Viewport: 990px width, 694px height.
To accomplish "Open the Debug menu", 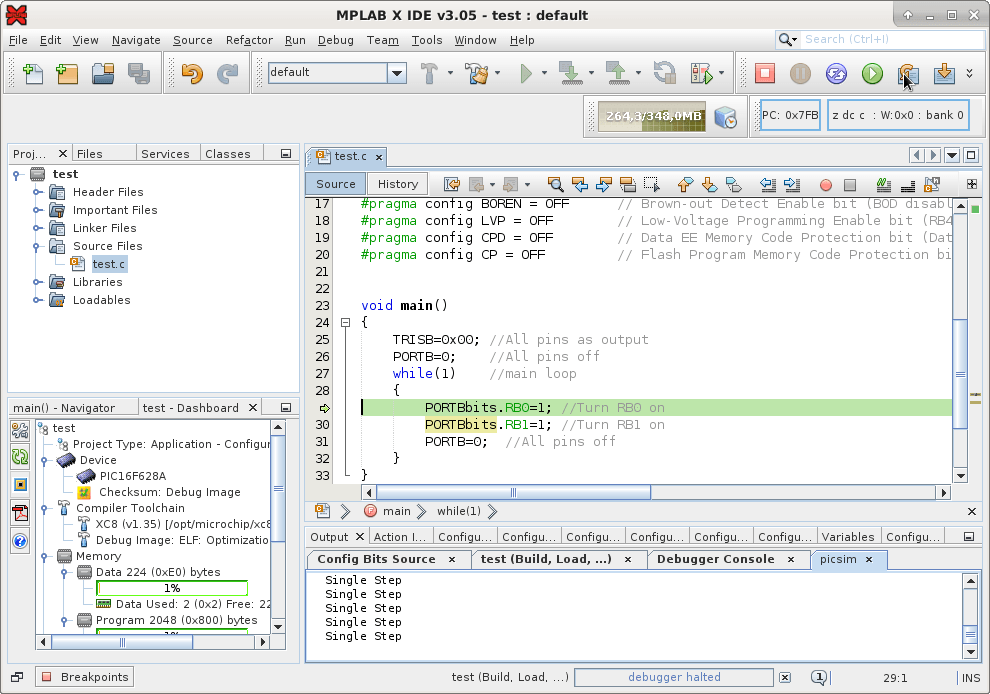I will [x=335, y=40].
